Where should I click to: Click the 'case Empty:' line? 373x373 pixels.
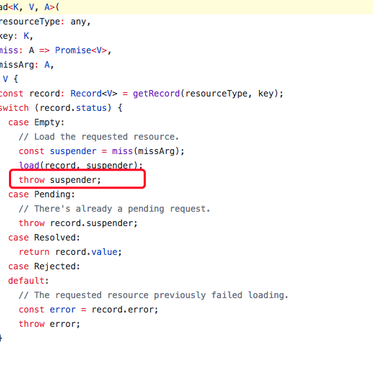(x=36, y=122)
